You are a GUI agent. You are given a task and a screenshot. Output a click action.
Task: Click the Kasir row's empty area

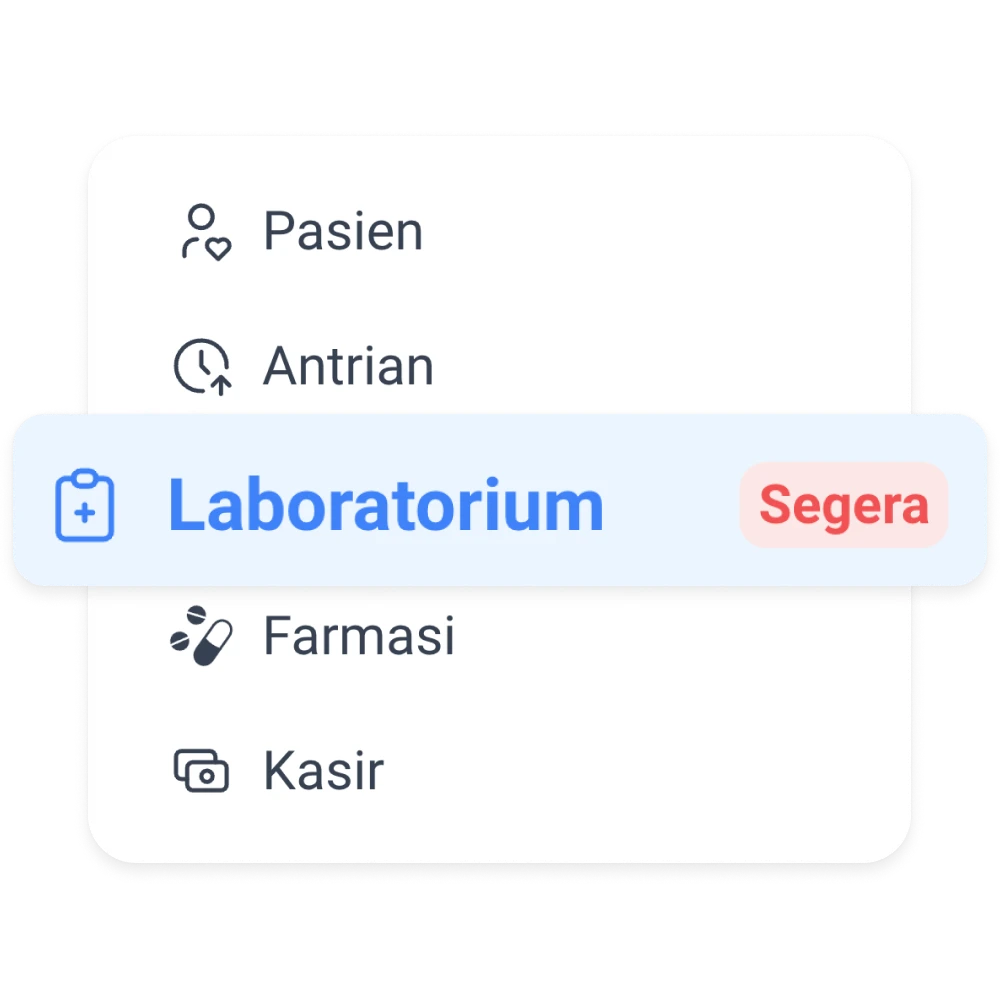point(644,770)
